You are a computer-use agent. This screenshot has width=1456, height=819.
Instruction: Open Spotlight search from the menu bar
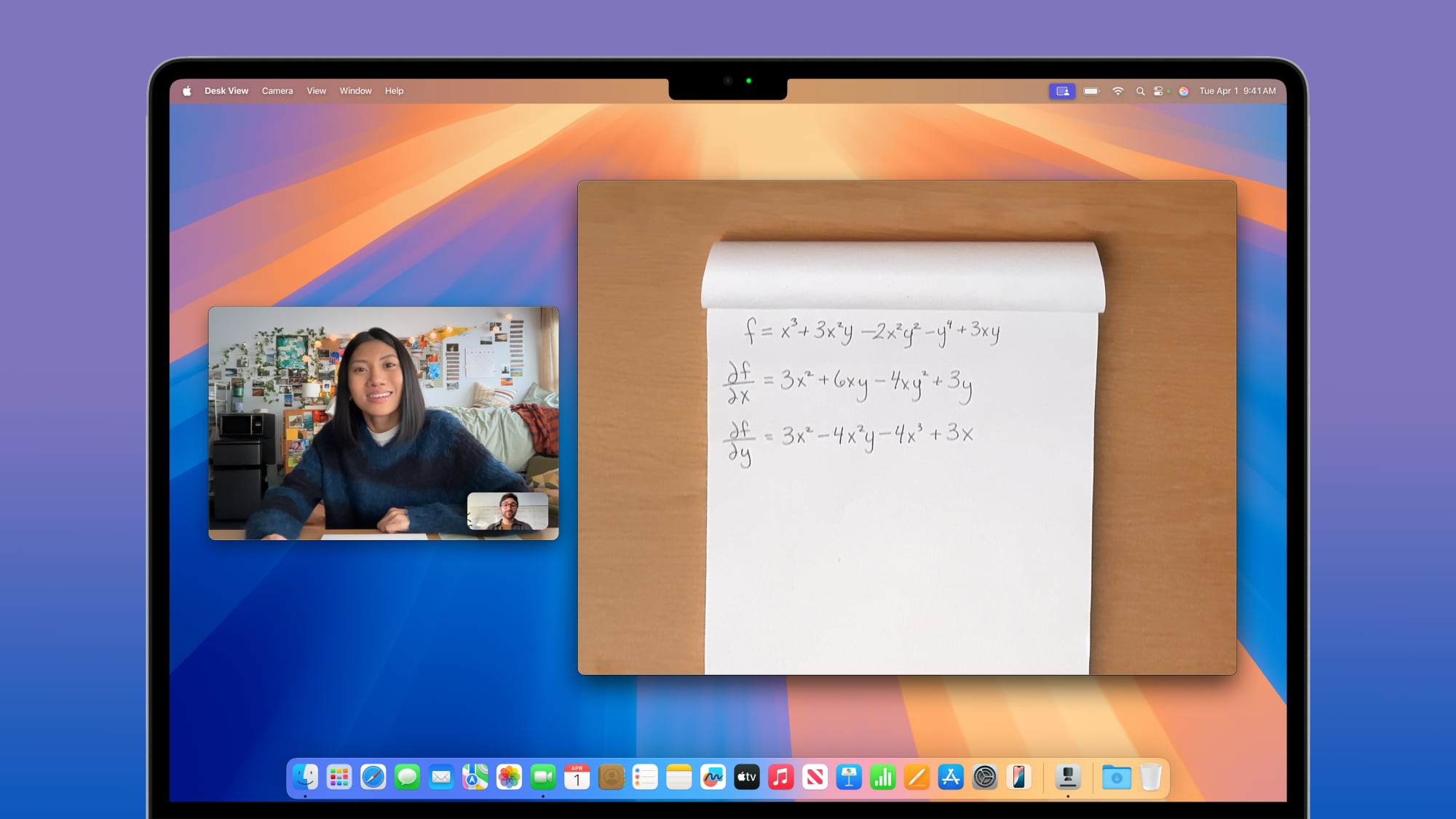point(1139,91)
